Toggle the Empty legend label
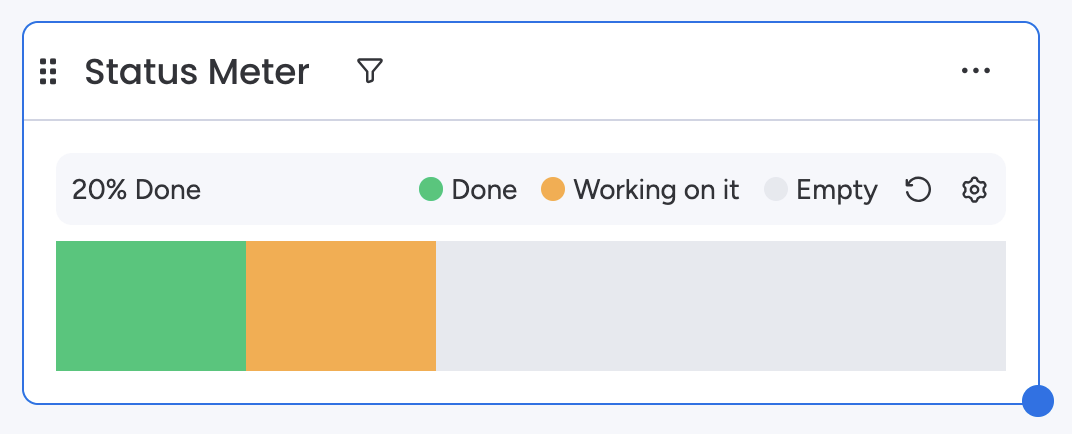1072x434 pixels. 837,190
